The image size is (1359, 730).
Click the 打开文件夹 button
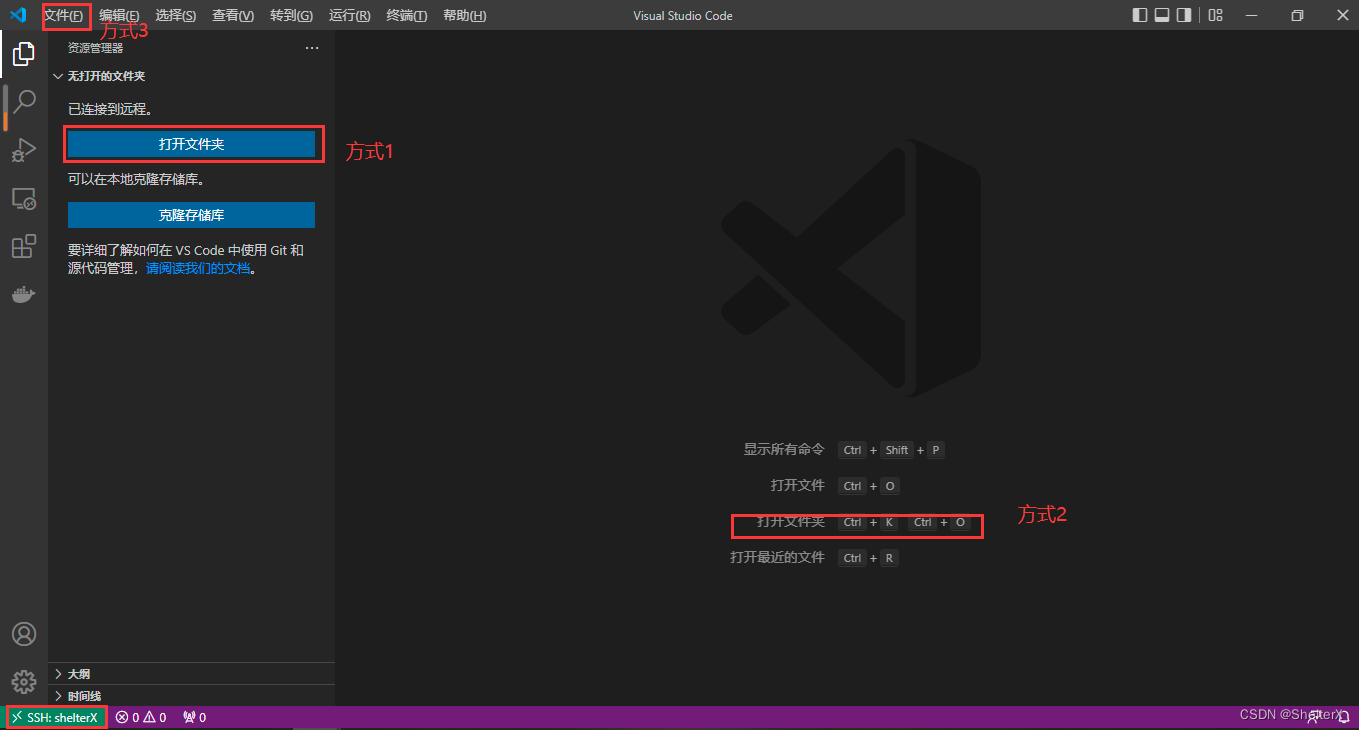click(191, 145)
